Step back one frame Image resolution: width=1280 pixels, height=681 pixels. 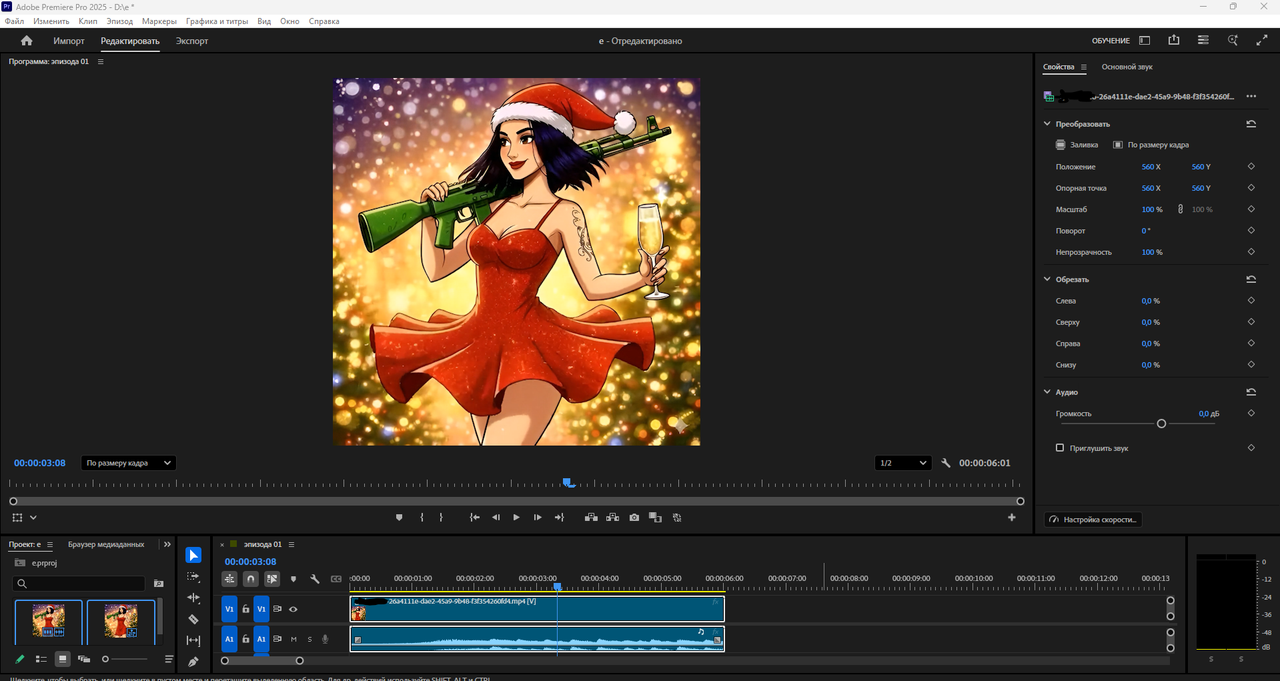tap(496, 517)
